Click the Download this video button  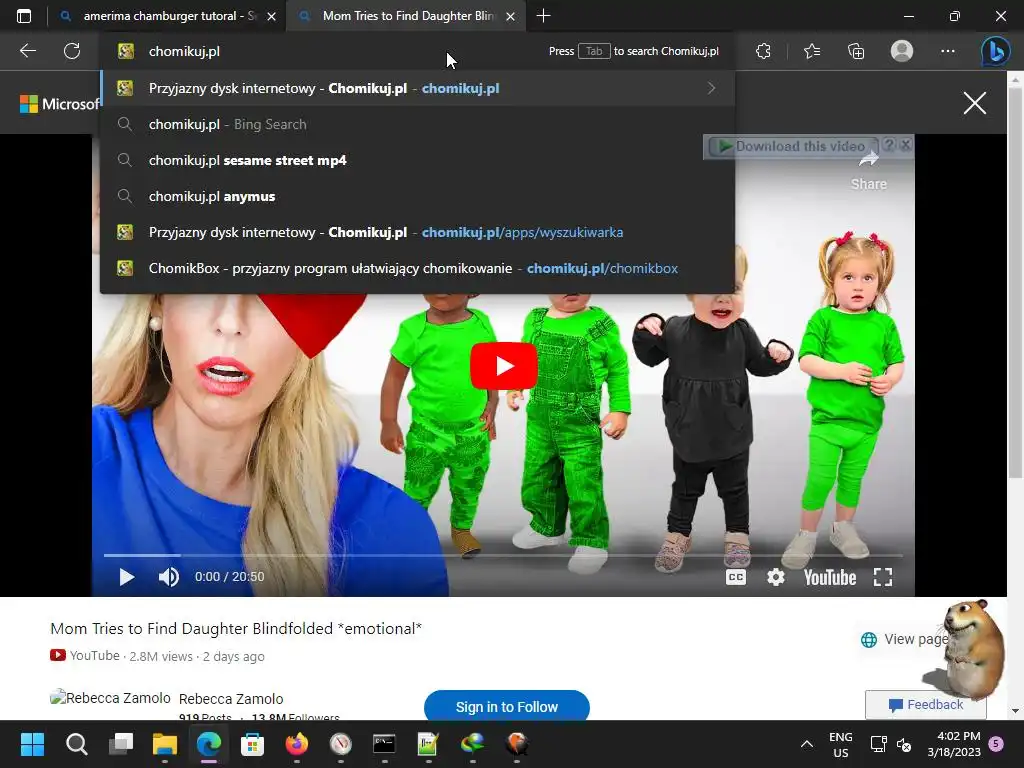click(x=793, y=146)
